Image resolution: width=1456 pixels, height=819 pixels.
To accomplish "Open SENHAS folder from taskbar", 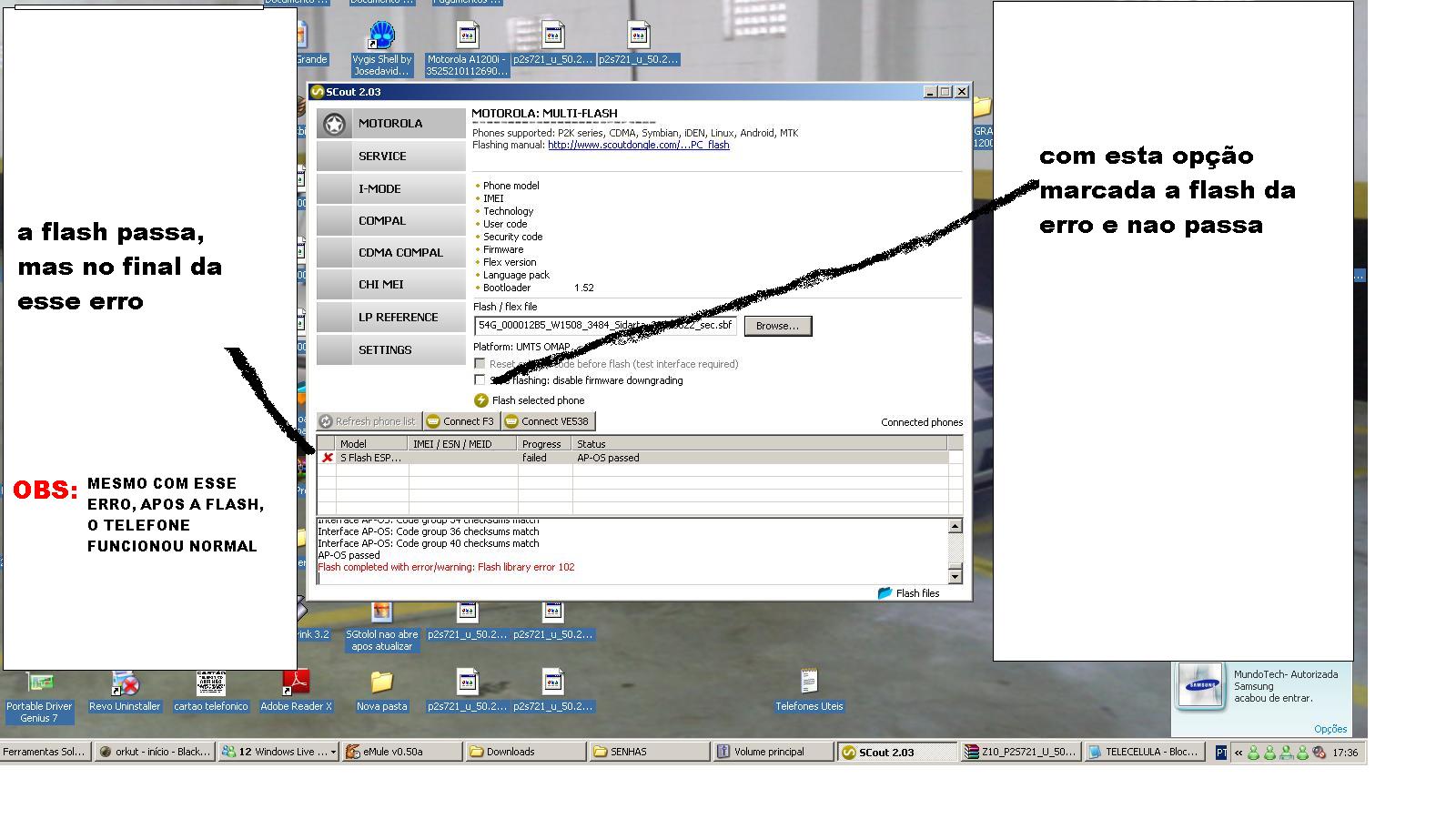I will [650, 752].
